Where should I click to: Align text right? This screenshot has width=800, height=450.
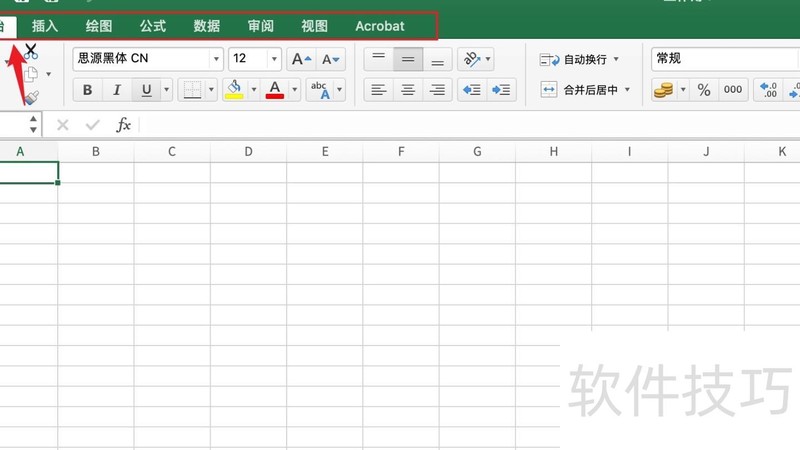437,90
